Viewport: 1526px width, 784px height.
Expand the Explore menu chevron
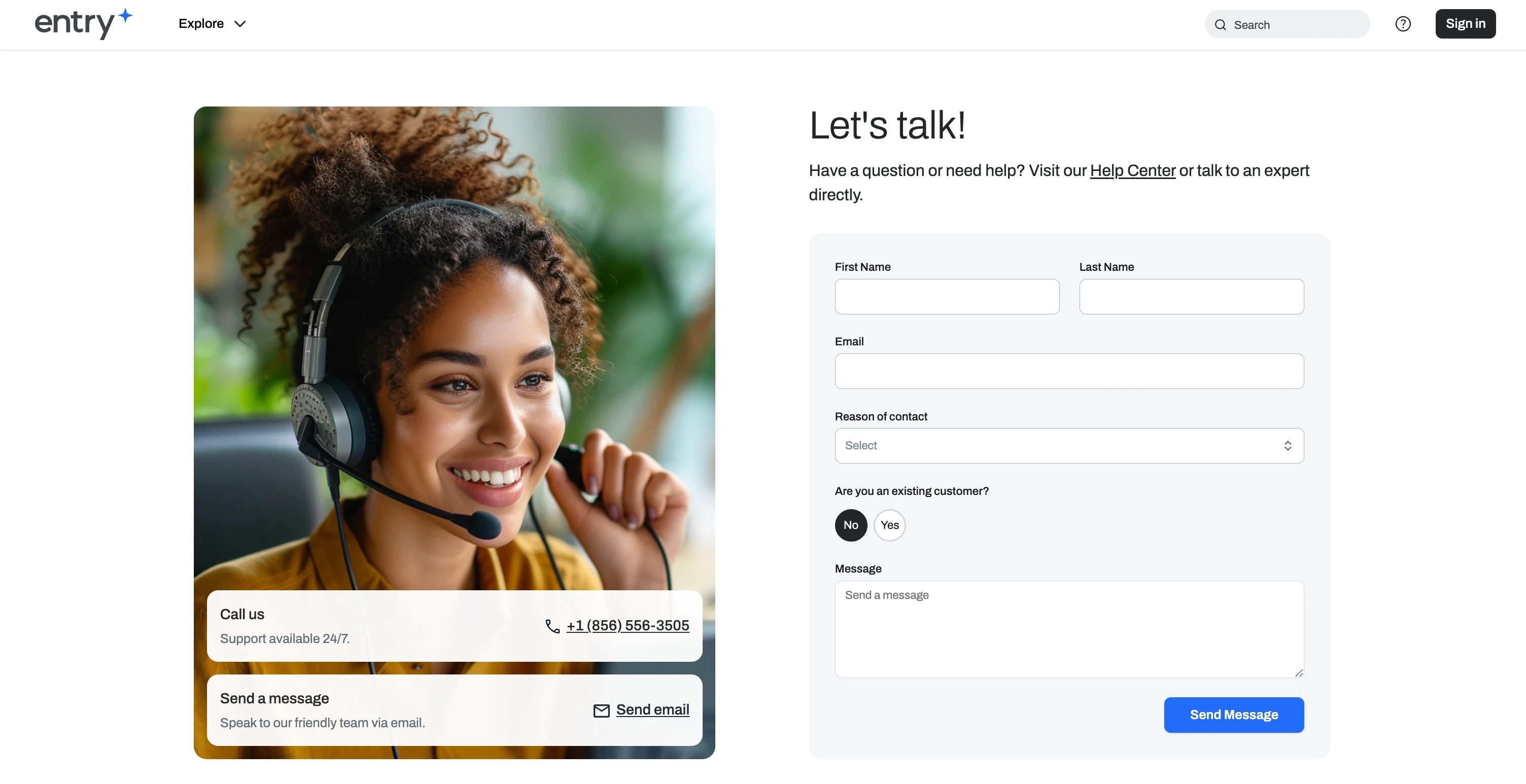pyautogui.click(x=240, y=24)
